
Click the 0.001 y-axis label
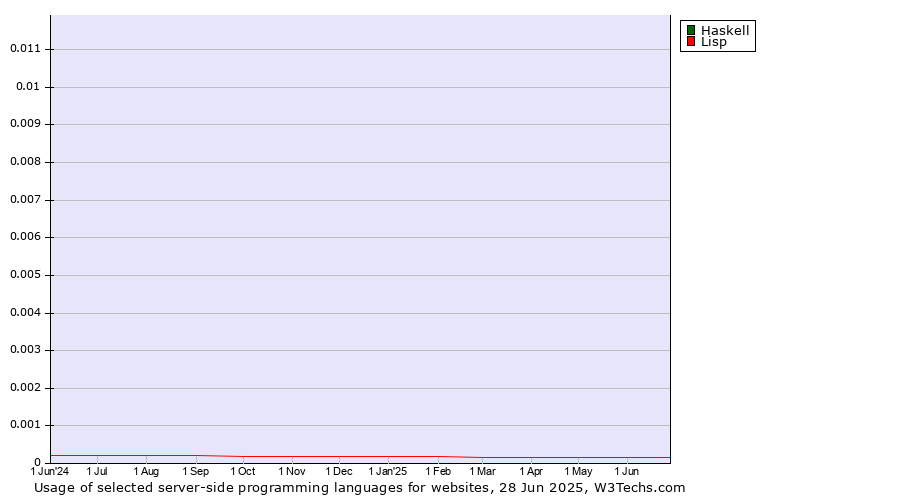[x=25, y=425]
